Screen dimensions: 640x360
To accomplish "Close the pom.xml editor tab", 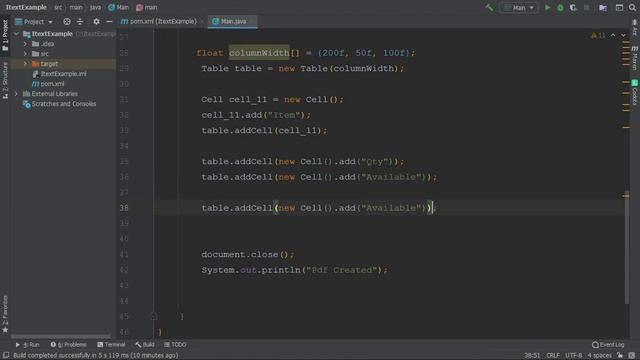I will click(x=202, y=21).
